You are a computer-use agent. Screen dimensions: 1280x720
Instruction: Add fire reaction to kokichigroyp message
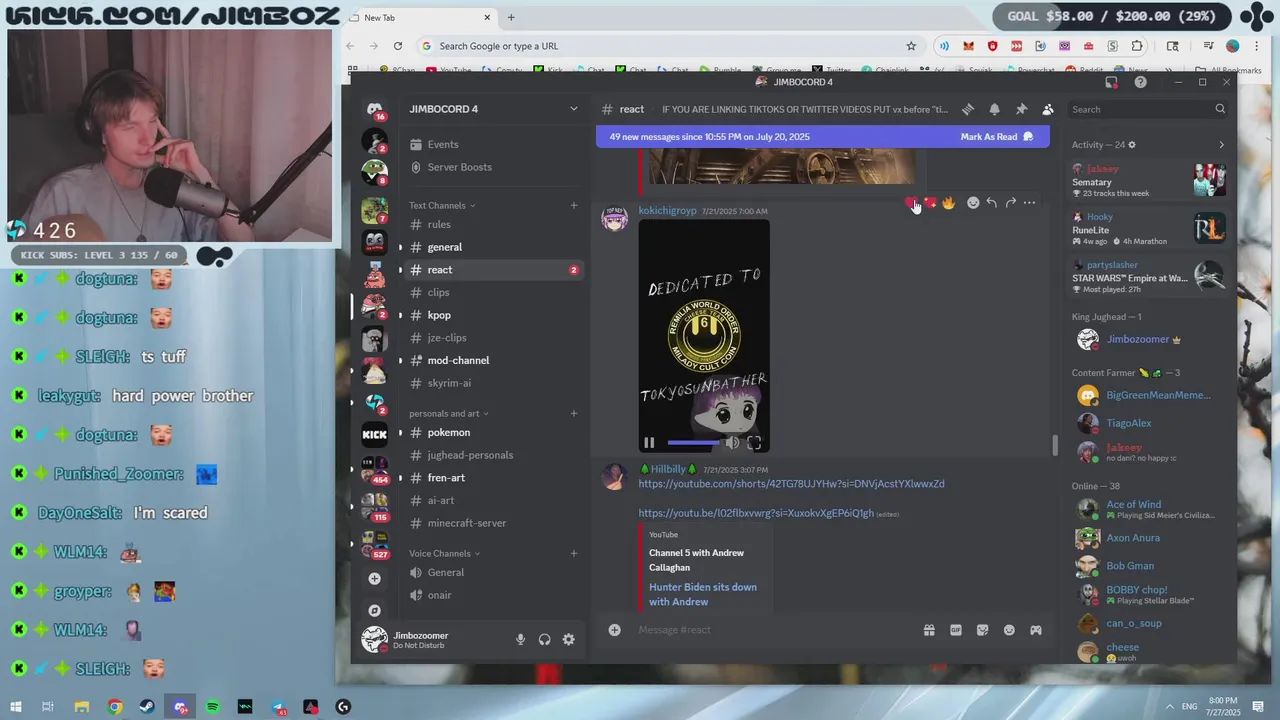click(x=948, y=203)
